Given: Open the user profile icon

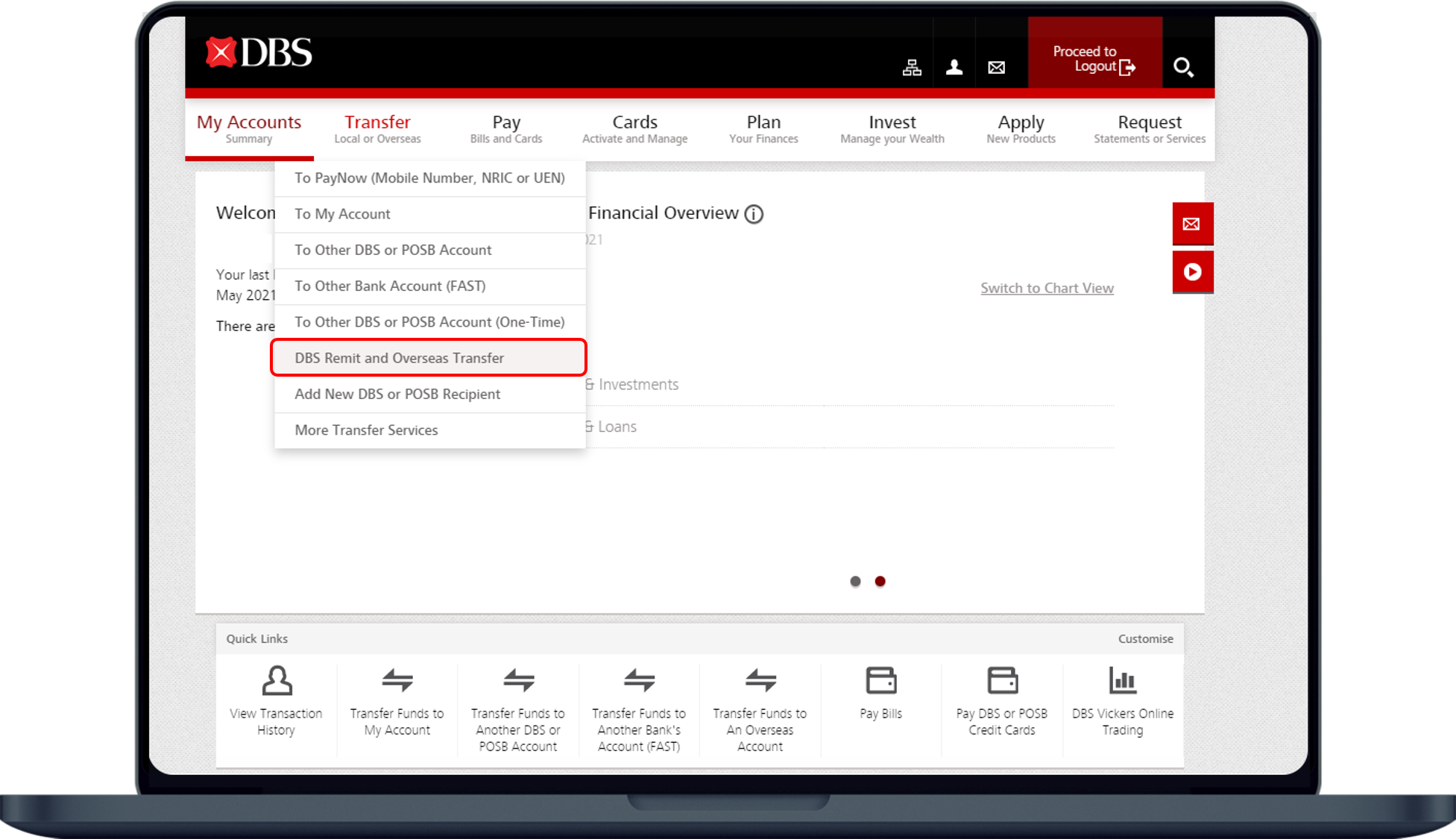Looking at the screenshot, I should [954, 68].
